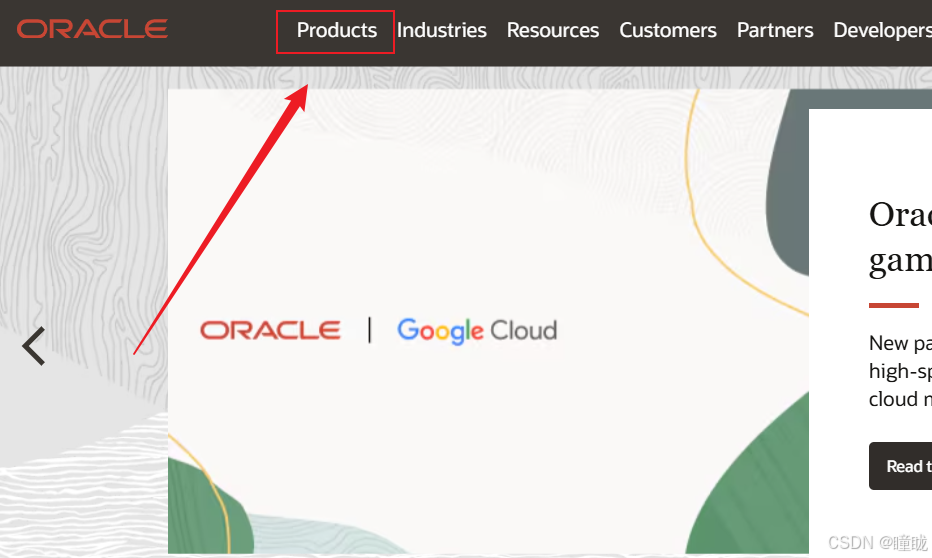Open the Partners menu
Image resolution: width=932 pixels, height=558 pixels.
pos(775,30)
